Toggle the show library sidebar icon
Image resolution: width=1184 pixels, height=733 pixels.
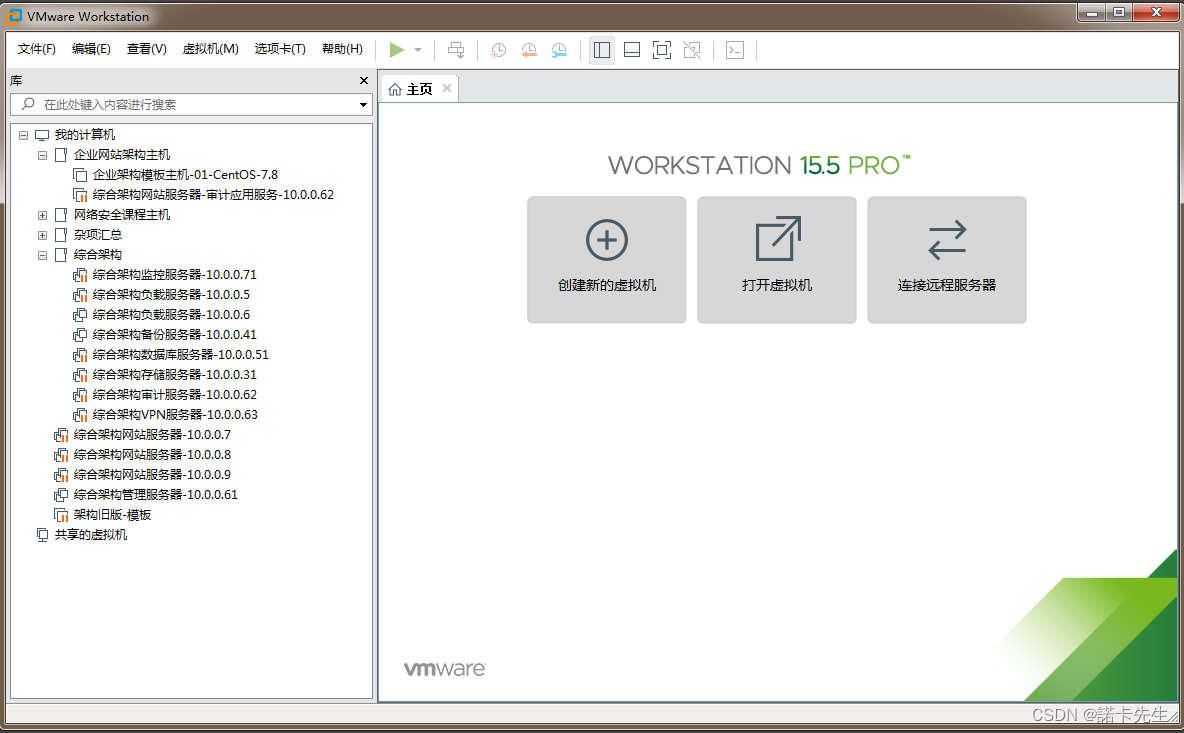tap(602, 50)
